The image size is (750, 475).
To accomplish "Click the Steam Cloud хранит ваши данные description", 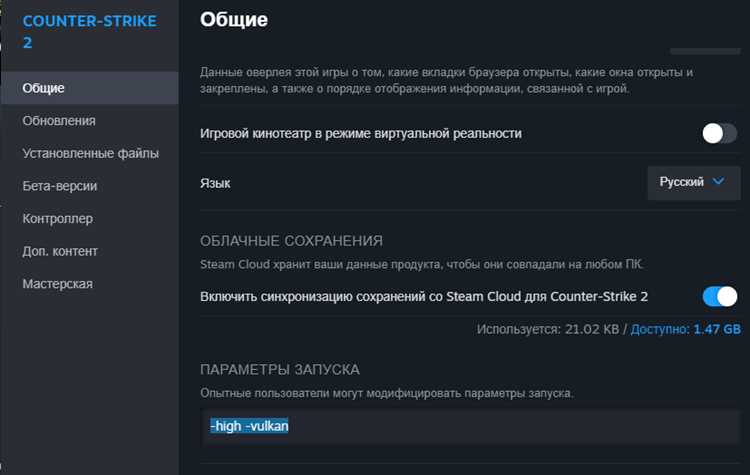I will click(422, 264).
